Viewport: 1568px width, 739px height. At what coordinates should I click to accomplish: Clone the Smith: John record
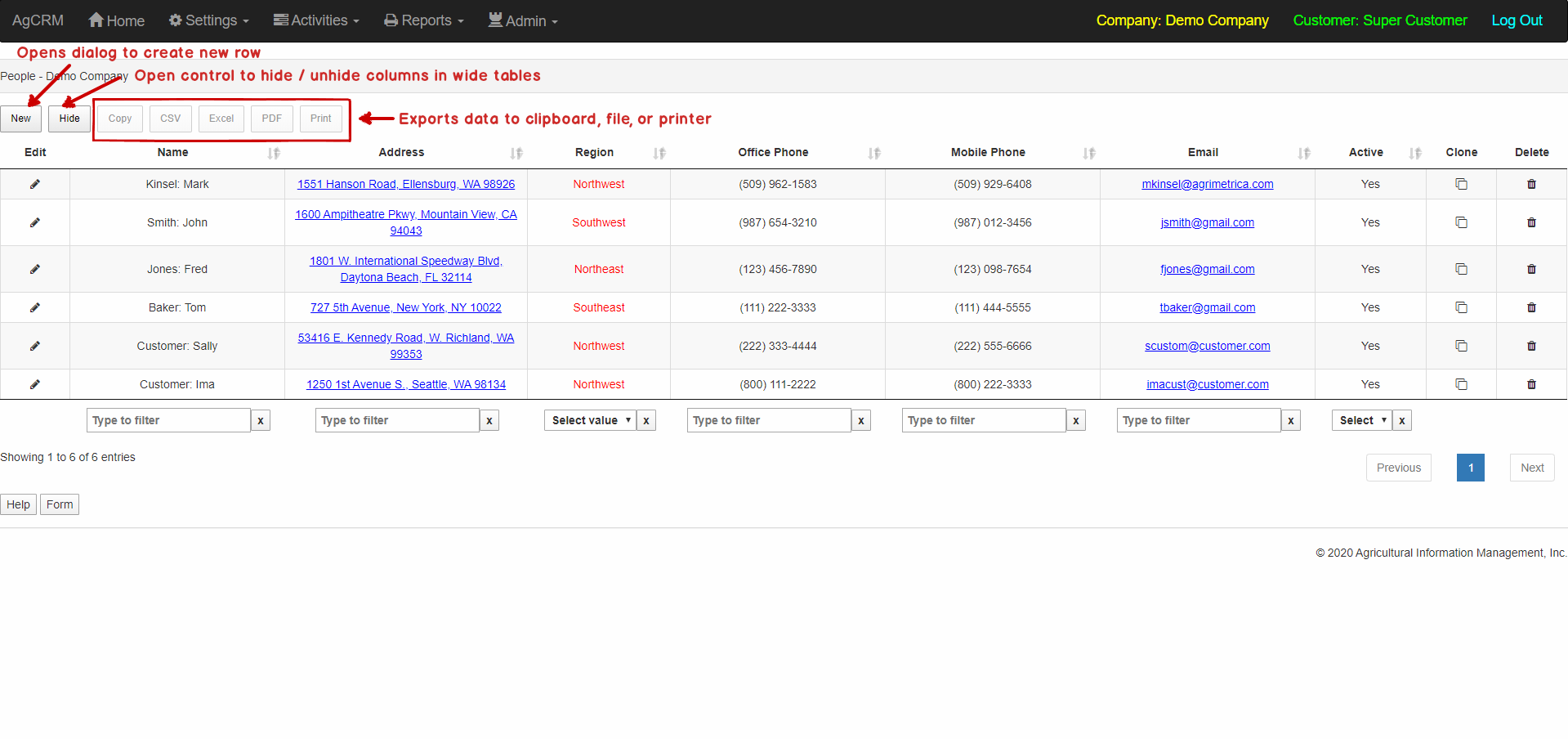click(1461, 222)
